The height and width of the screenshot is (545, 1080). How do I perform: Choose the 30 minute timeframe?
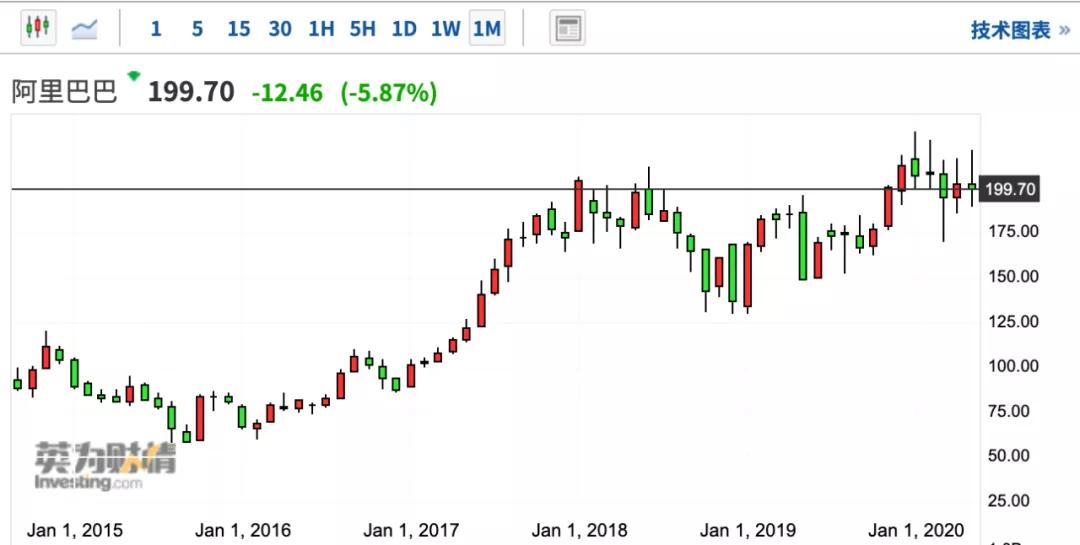pyautogui.click(x=280, y=29)
